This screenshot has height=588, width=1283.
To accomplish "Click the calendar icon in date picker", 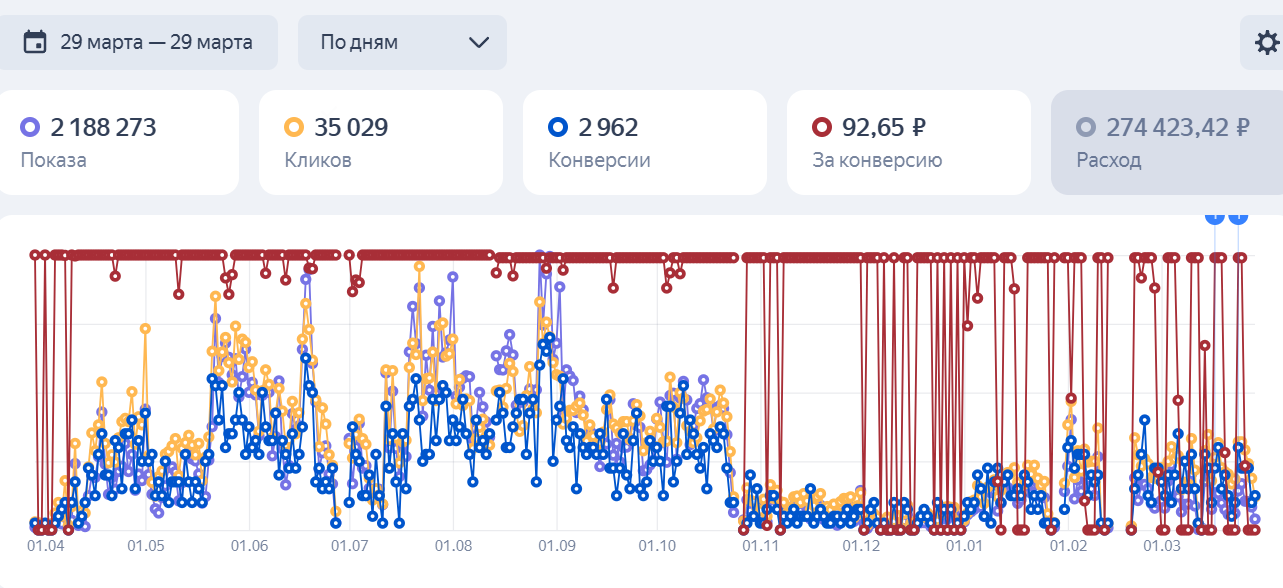I will 35,42.
